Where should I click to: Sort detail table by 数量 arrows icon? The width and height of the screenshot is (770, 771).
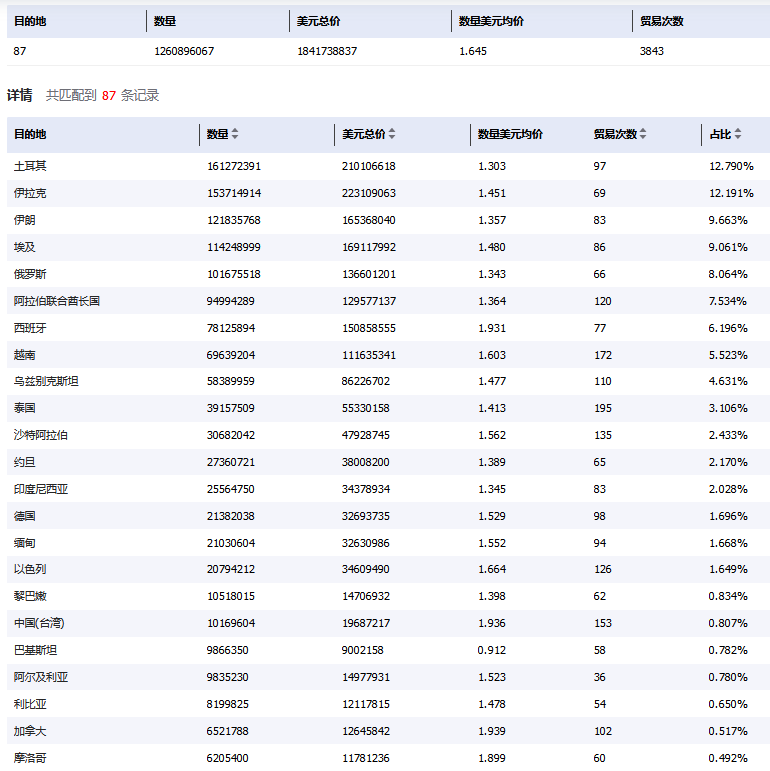(235, 134)
